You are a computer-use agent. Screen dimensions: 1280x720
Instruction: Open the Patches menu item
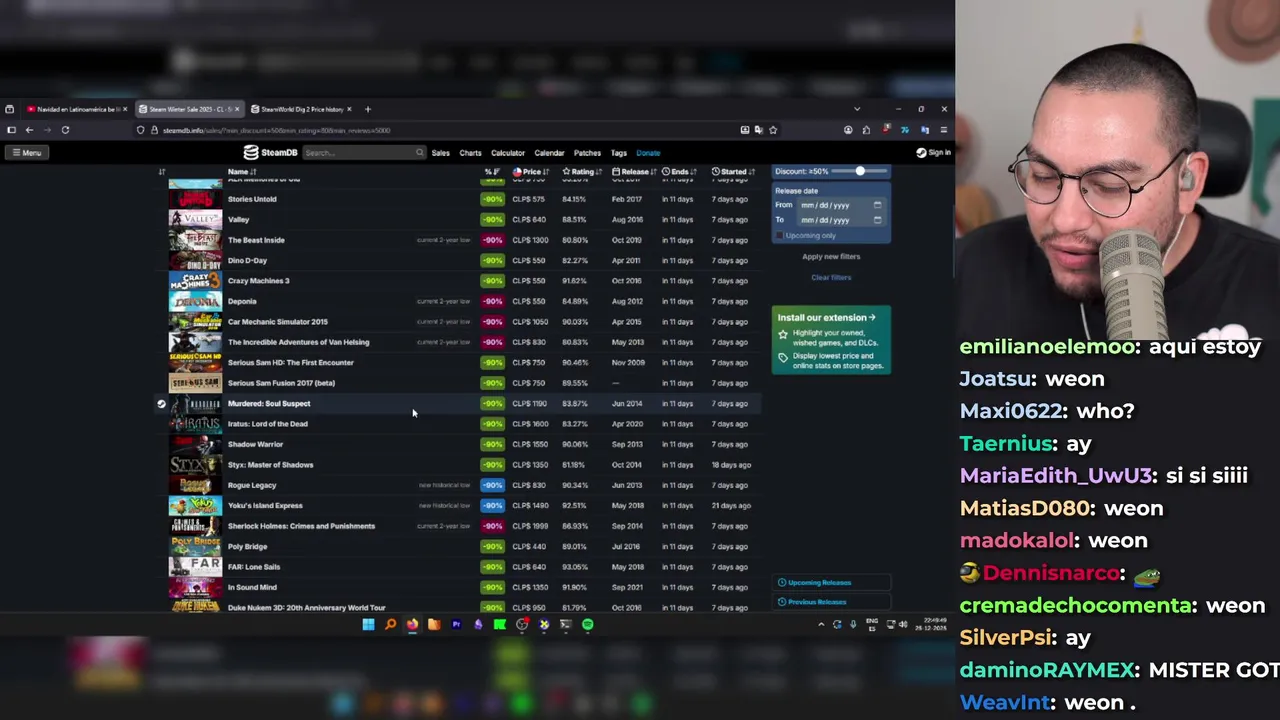(587, 153)
